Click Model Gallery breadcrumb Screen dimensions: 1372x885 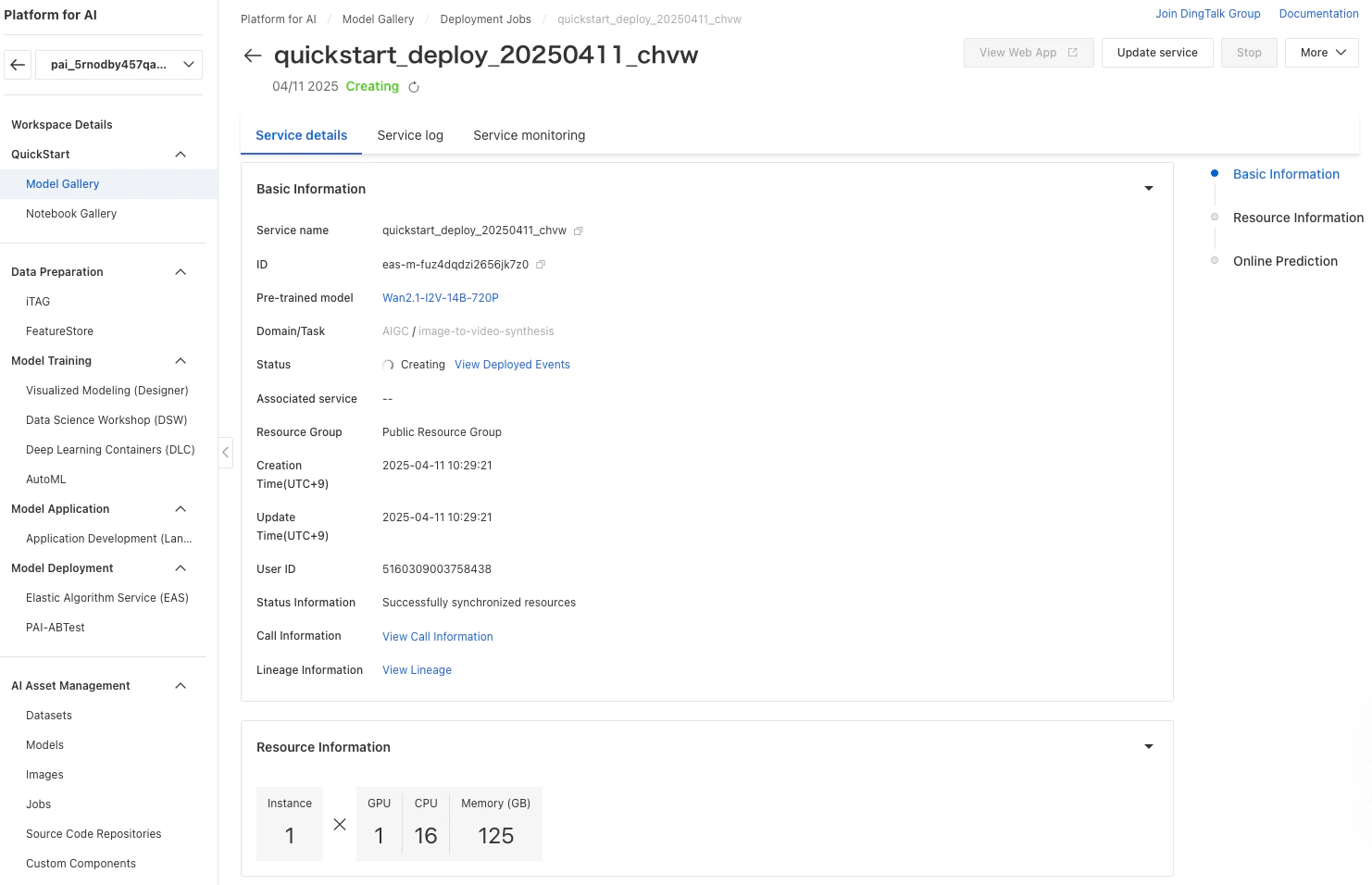(379, 19)
